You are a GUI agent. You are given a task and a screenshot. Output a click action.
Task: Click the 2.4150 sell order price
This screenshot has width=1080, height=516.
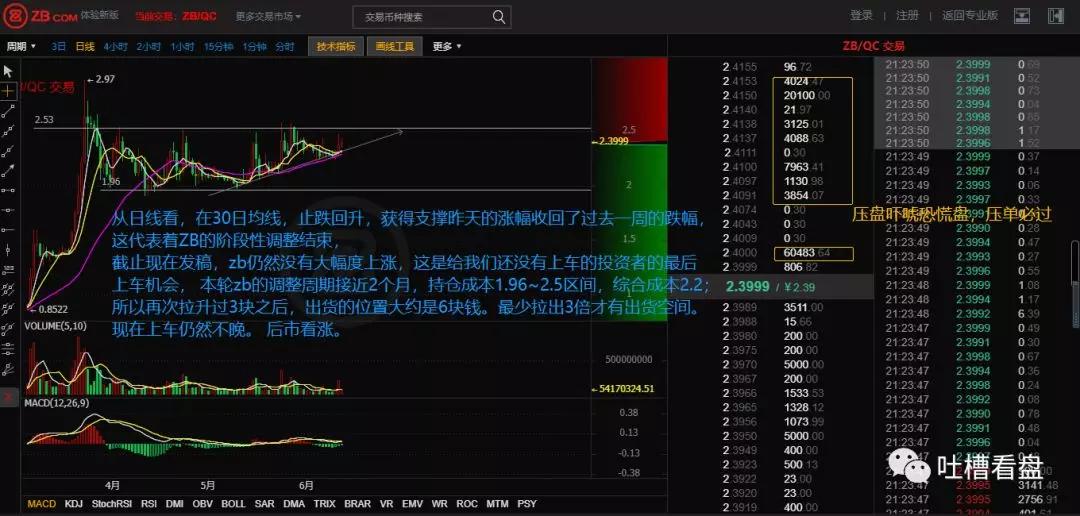[740, 96]
